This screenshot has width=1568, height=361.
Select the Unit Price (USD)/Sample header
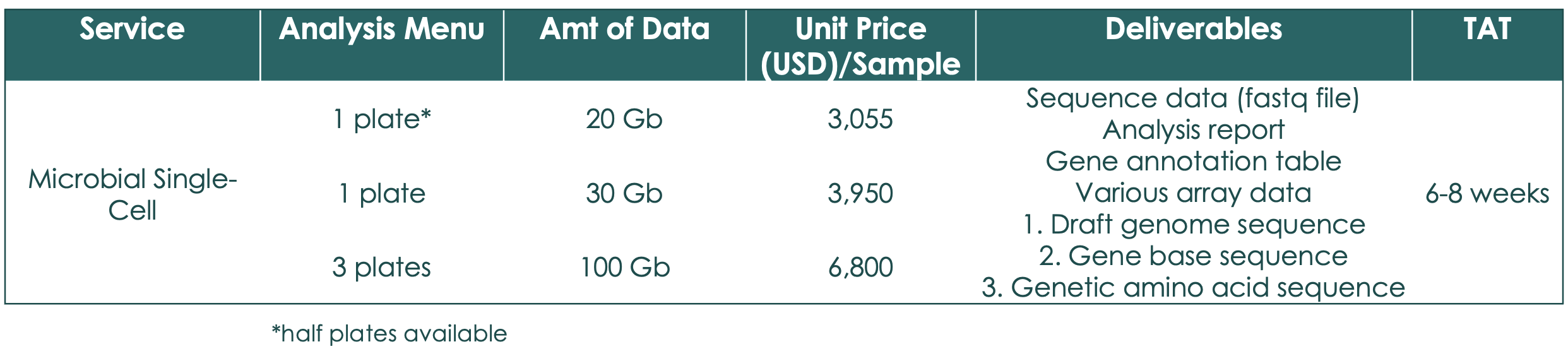[x=860, y=46]
